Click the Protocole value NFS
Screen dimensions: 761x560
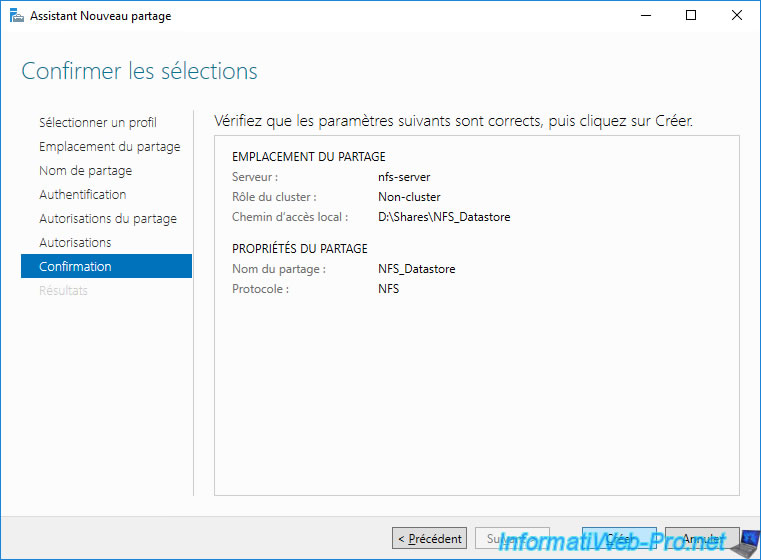388,289
